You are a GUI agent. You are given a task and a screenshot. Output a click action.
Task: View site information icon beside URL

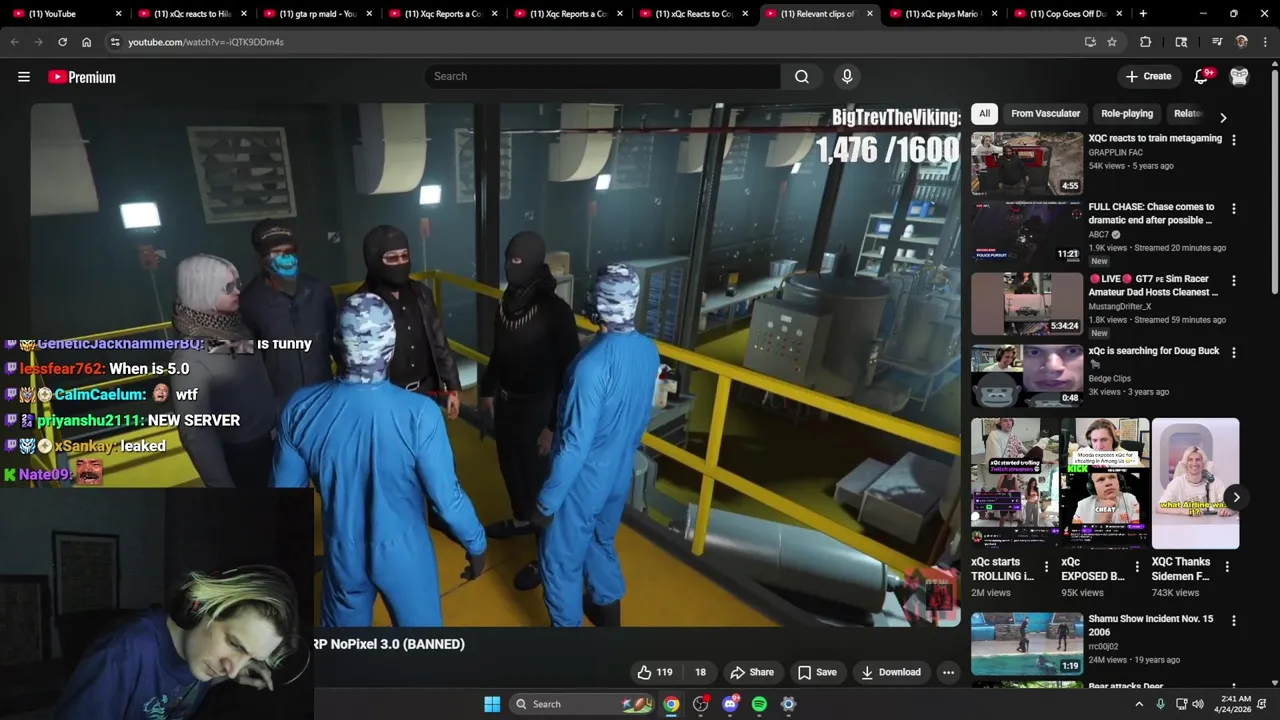coord(115,42)
